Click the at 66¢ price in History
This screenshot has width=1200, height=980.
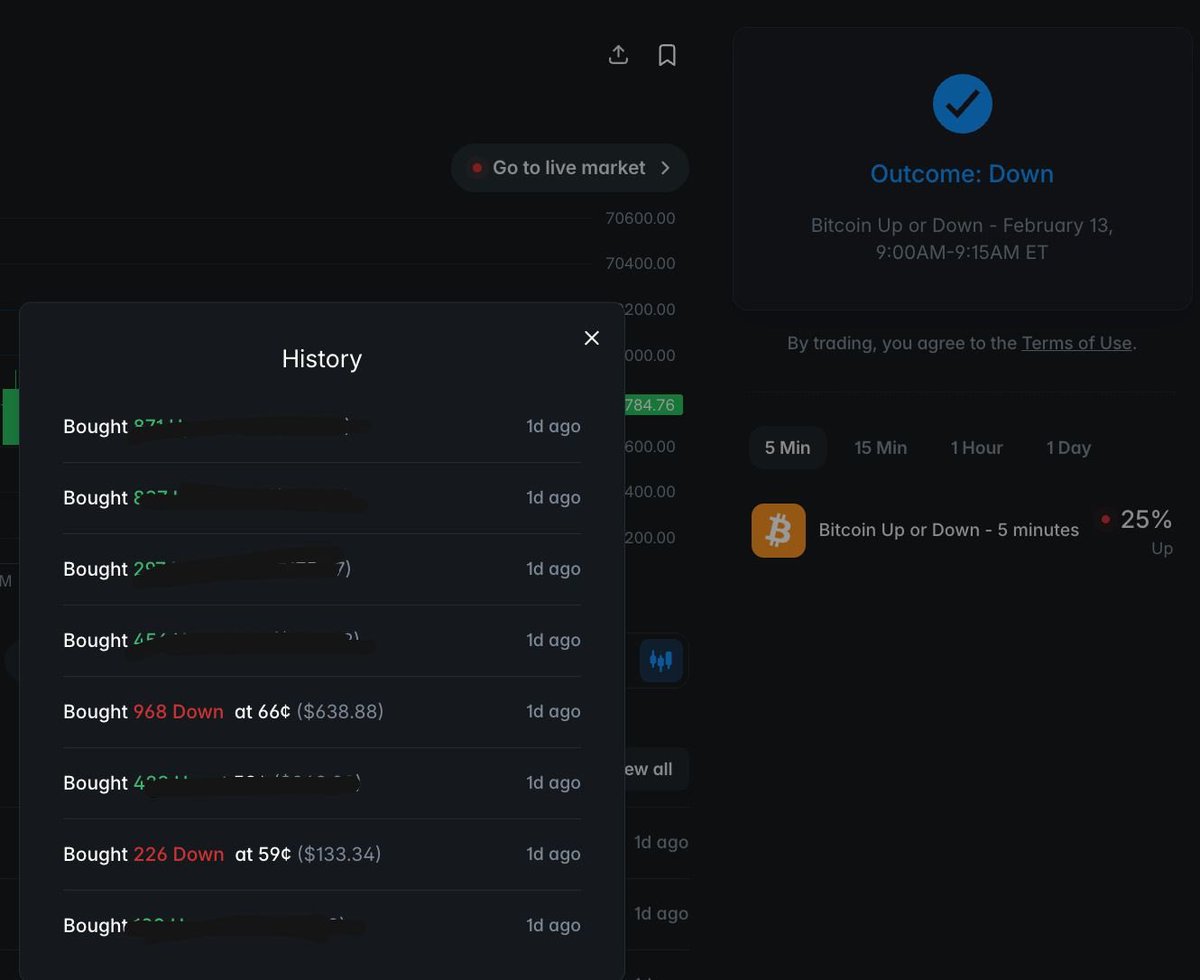coord(263,712)
